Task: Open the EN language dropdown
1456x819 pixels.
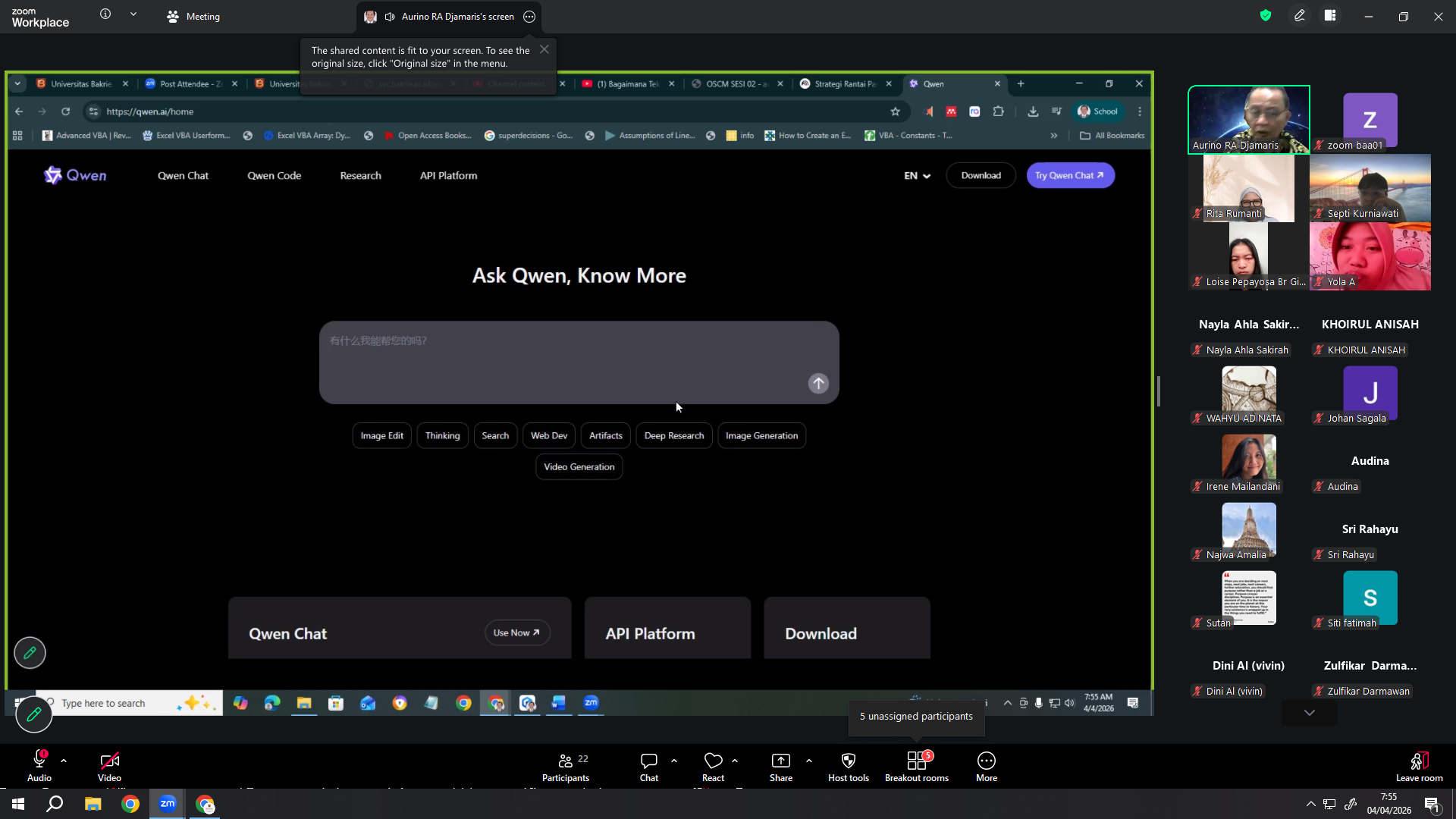Action: coord(917,175)
